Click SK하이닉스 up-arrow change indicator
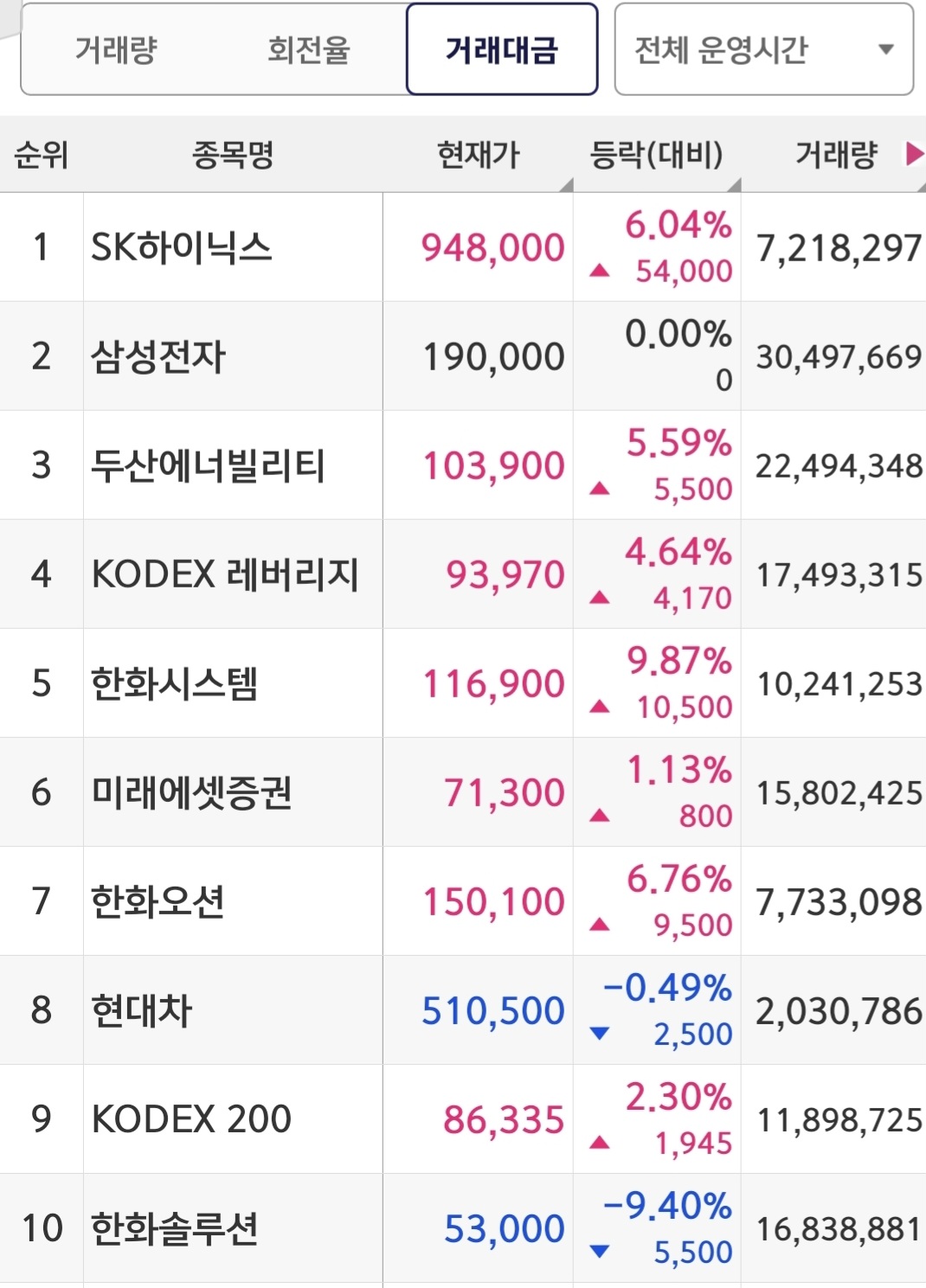926x1288 pixels. (599, 272)
